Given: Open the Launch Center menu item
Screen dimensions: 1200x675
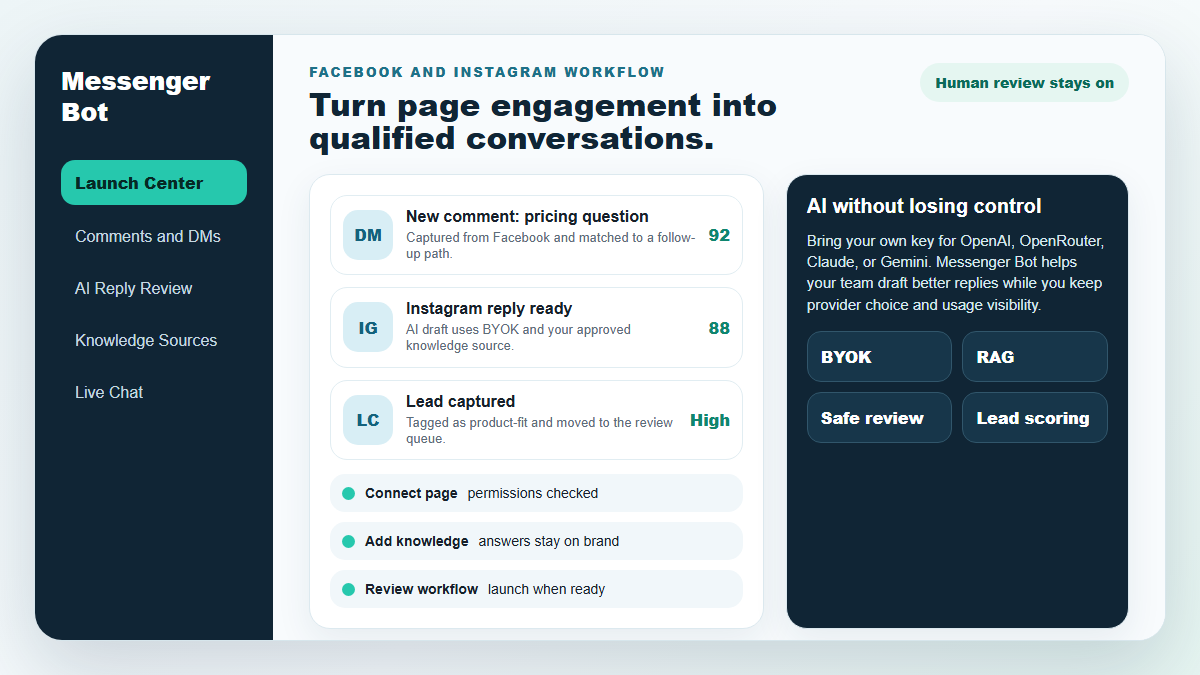Looking at the screenshot, I should 154,183.
